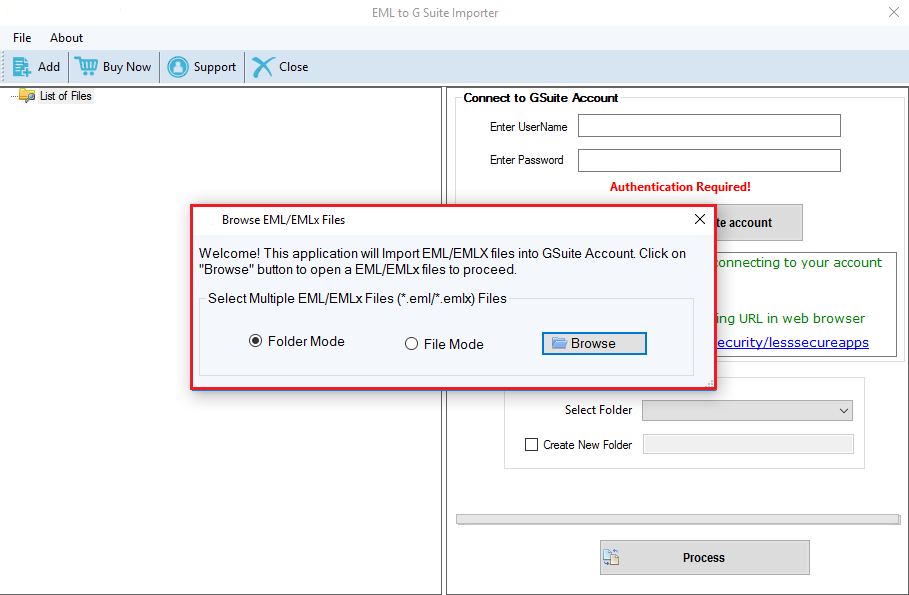Click the Add file icon in toolbar

point(21,67)
